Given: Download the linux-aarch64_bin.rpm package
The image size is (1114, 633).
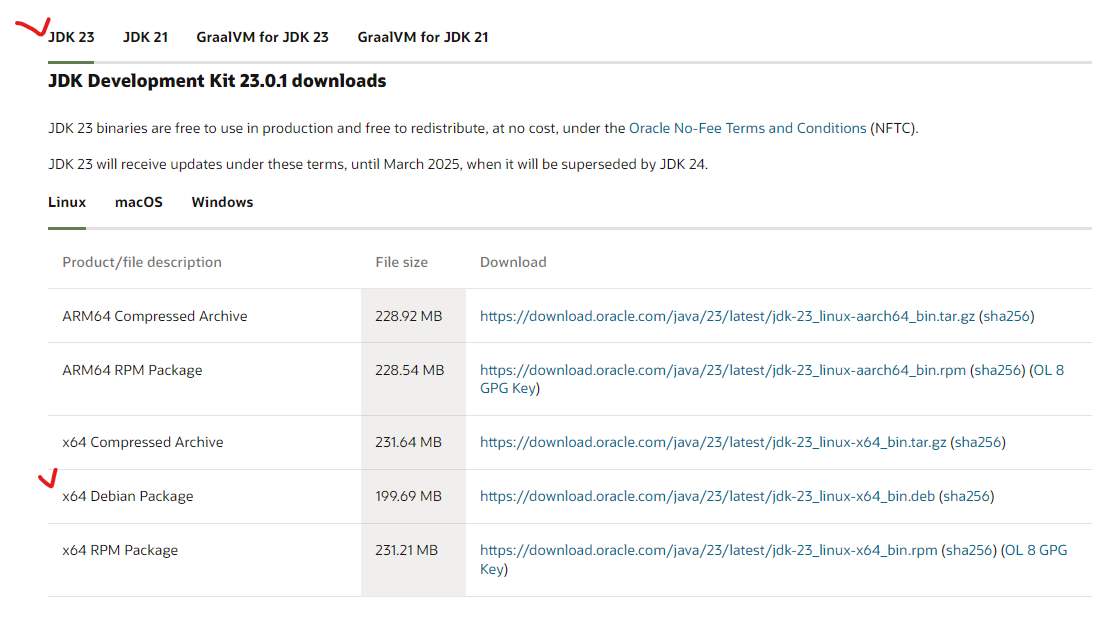Looking at the screenshot, I should [x=723, y=370].
